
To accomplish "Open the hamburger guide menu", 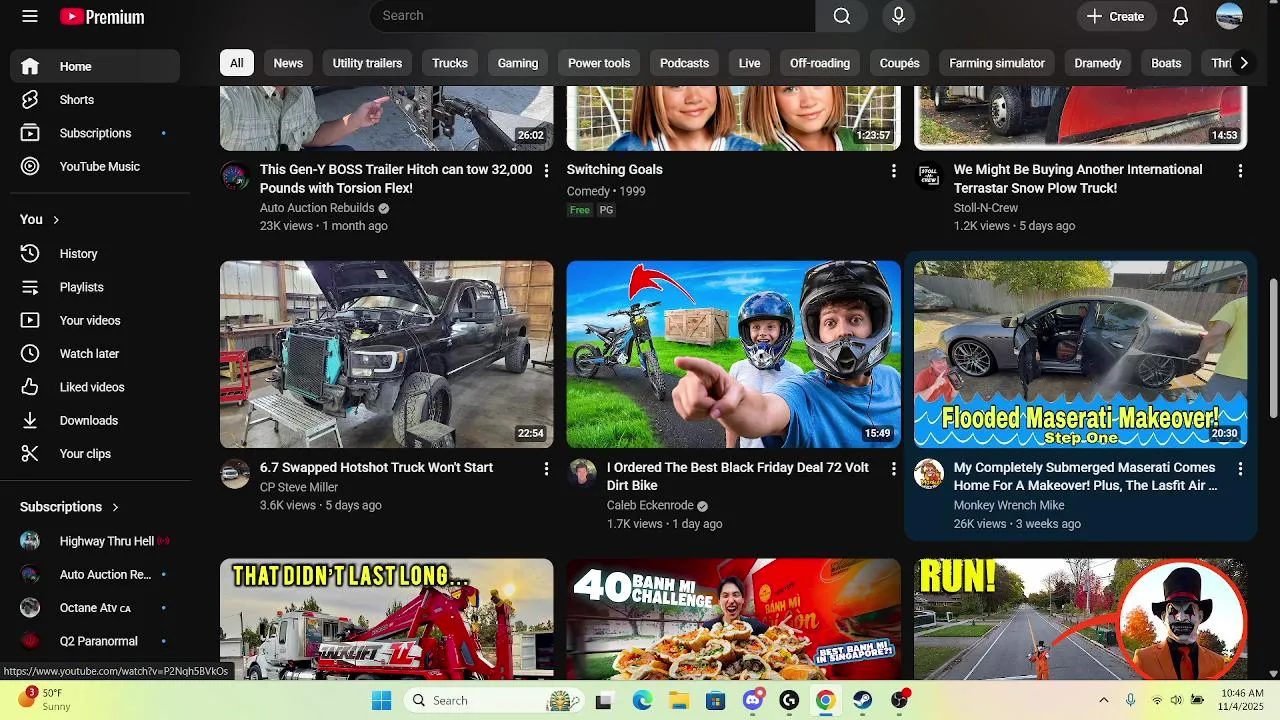I will click(30, 16).
